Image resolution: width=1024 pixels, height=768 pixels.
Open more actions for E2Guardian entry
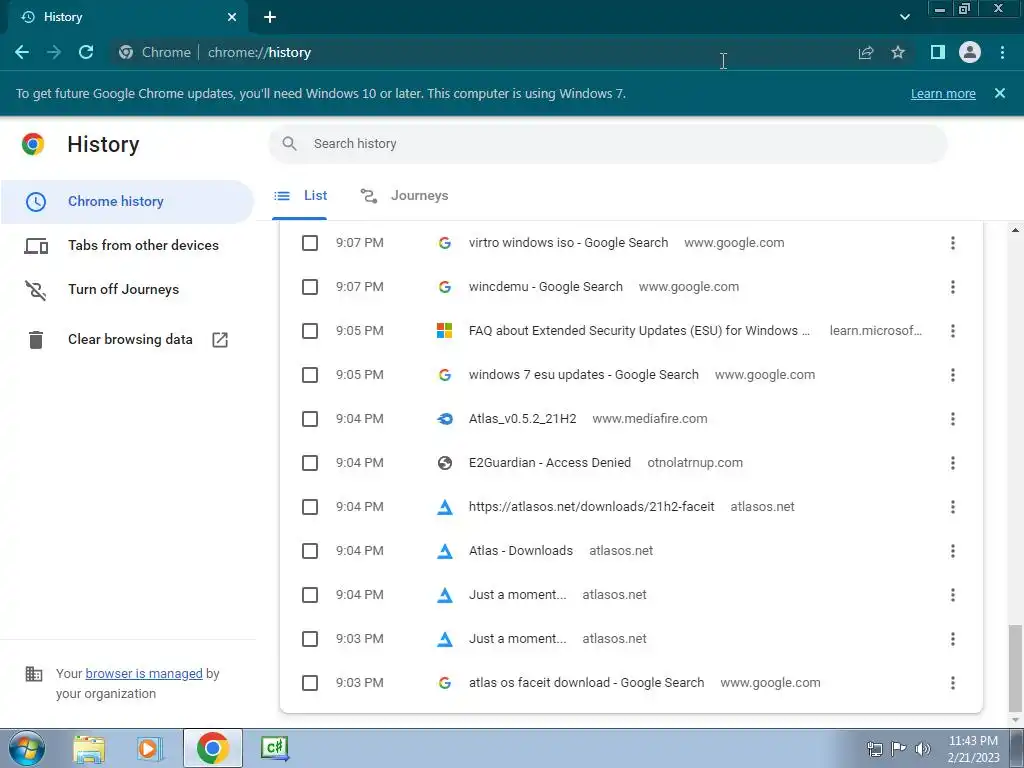click(x=953, y=463)
